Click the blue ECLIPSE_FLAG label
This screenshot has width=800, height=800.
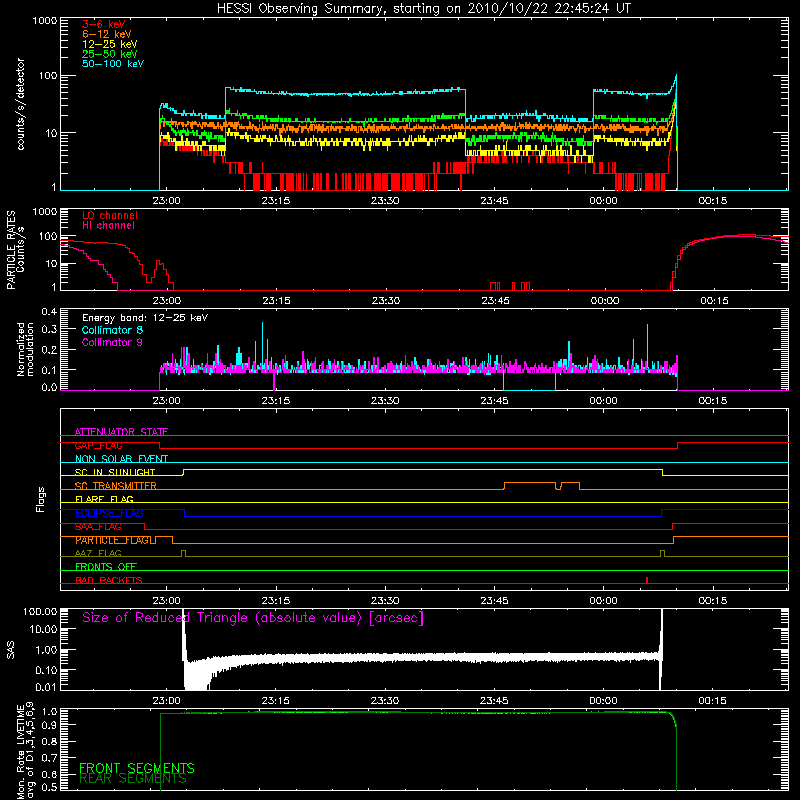tap(109, 513)
